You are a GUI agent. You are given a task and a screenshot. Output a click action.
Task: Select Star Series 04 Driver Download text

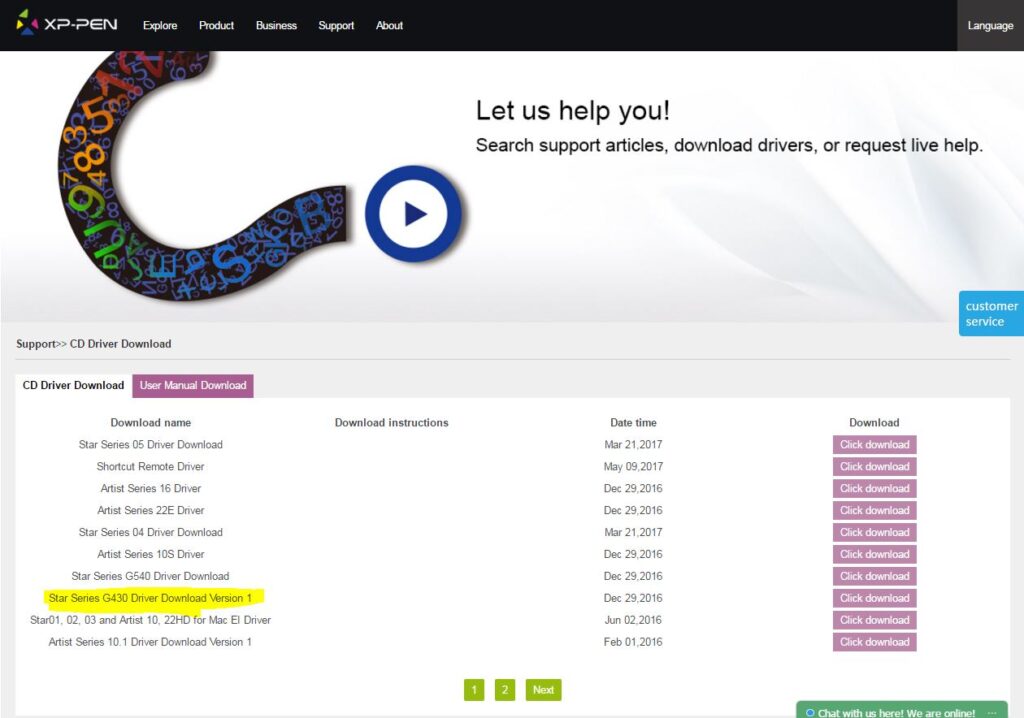pyautogui.click(x=151, y=532)
